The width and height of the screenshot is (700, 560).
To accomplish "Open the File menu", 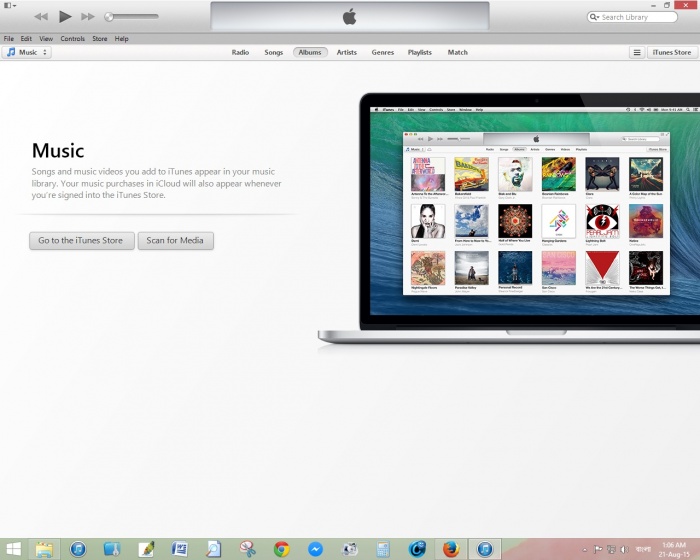I will pyautogui.click(x=9, y=39).
